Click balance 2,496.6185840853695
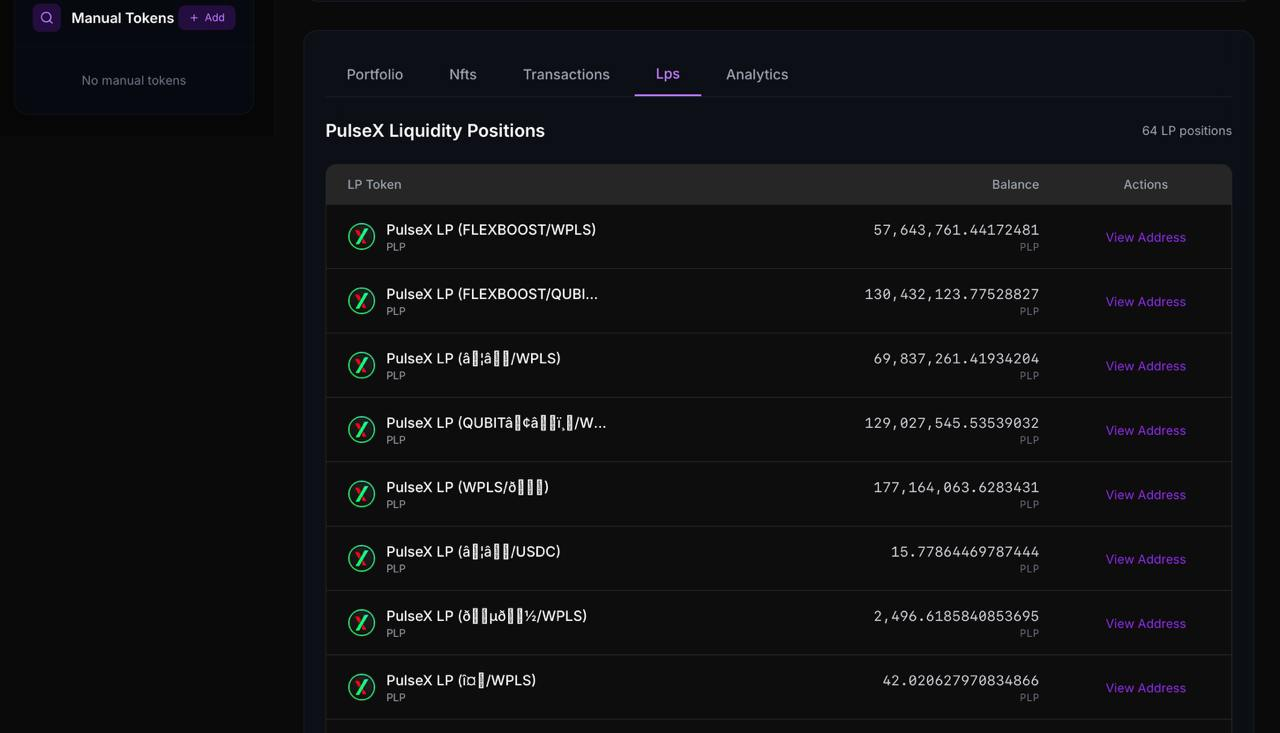1280x733 pixels. click(x=956, y=616)
